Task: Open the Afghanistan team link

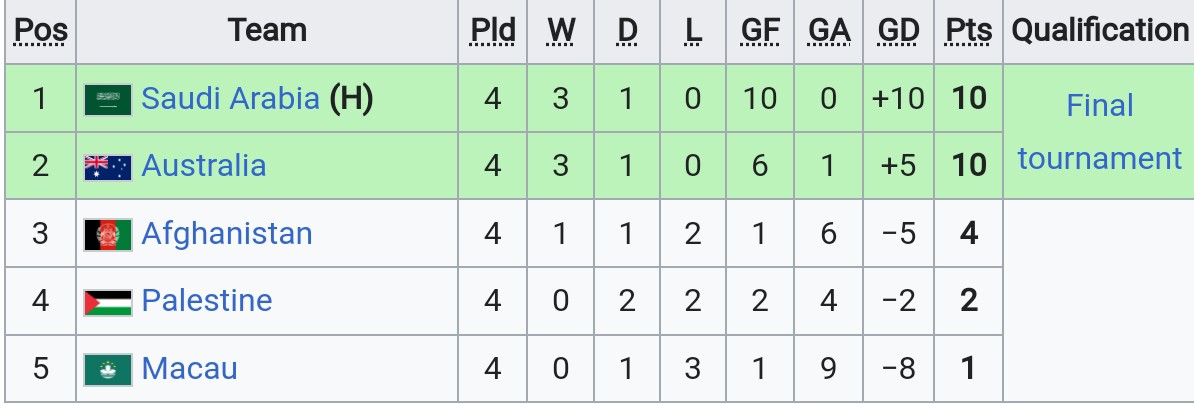Action: coord(227,234)
